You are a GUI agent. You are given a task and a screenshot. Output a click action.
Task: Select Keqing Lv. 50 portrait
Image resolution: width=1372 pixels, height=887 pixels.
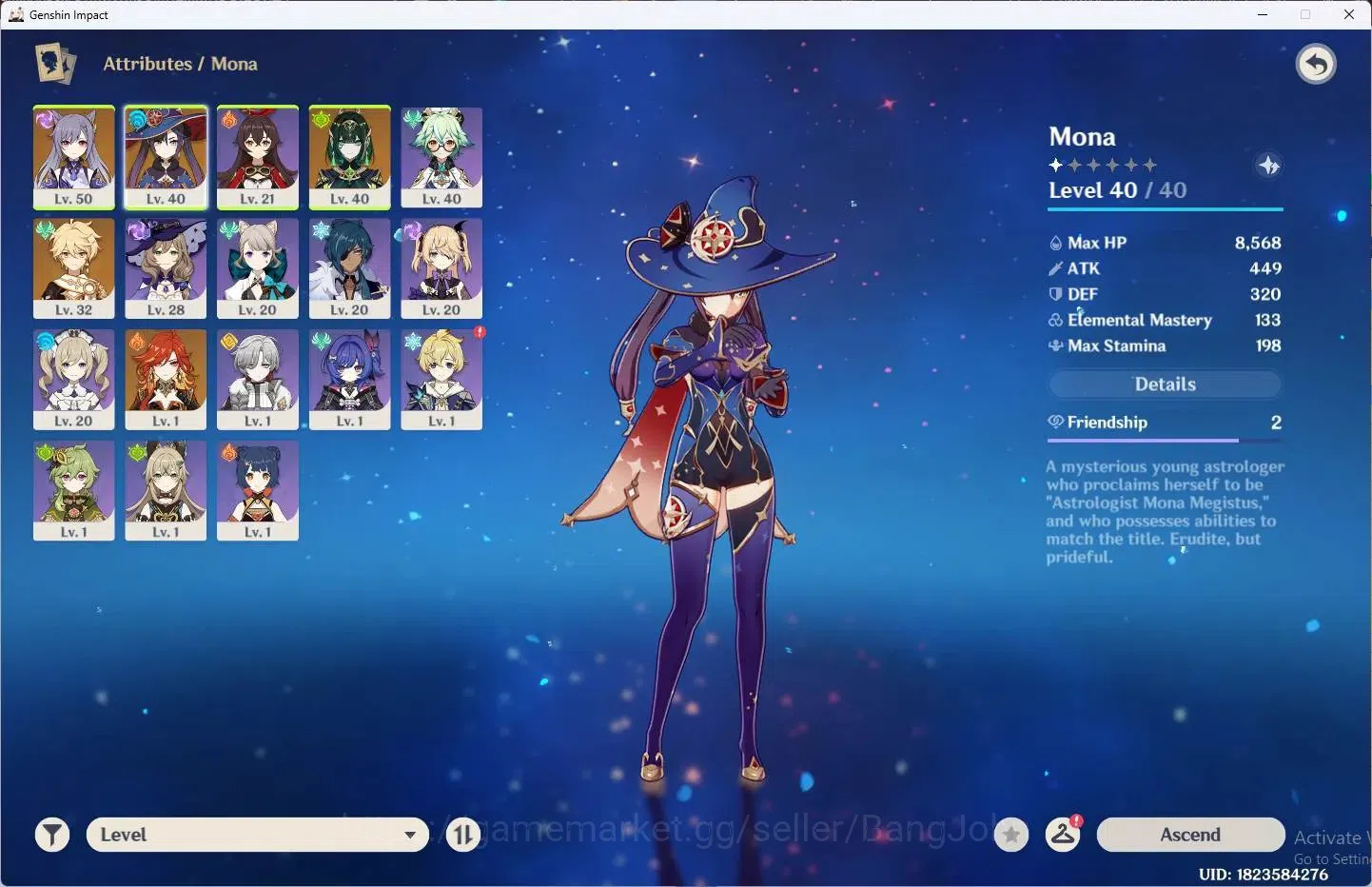click(x=73, y=157)
